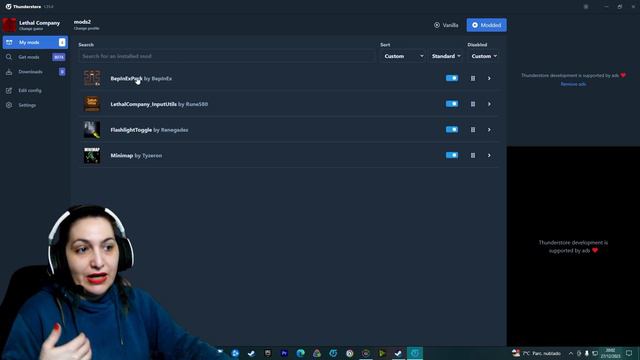The image size is (640, 360).
Task: Click the FlashlightToggle mod icon
Action: [92, 129]
